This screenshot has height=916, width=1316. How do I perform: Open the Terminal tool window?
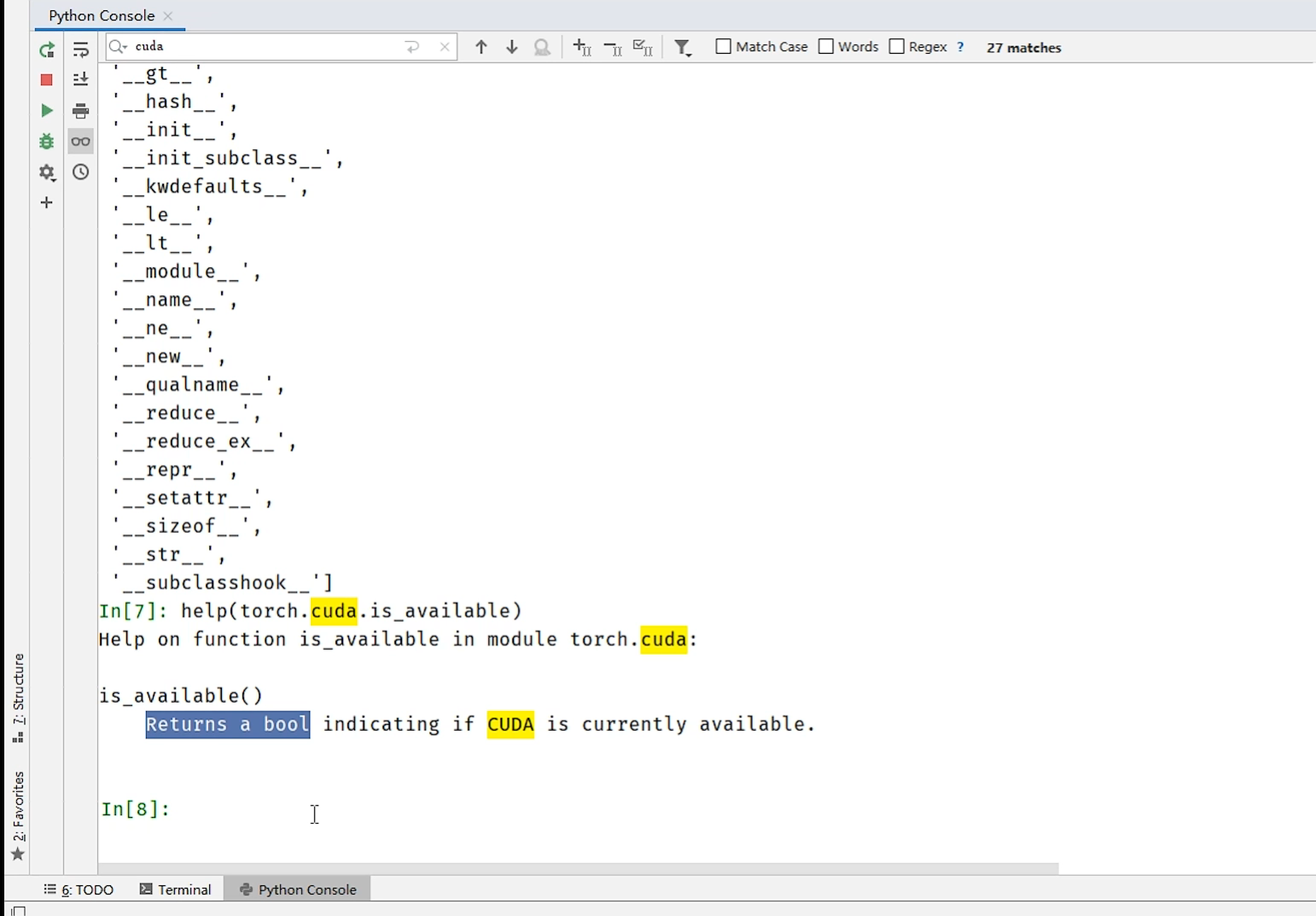pyautogui.click(x=176, y=890)
